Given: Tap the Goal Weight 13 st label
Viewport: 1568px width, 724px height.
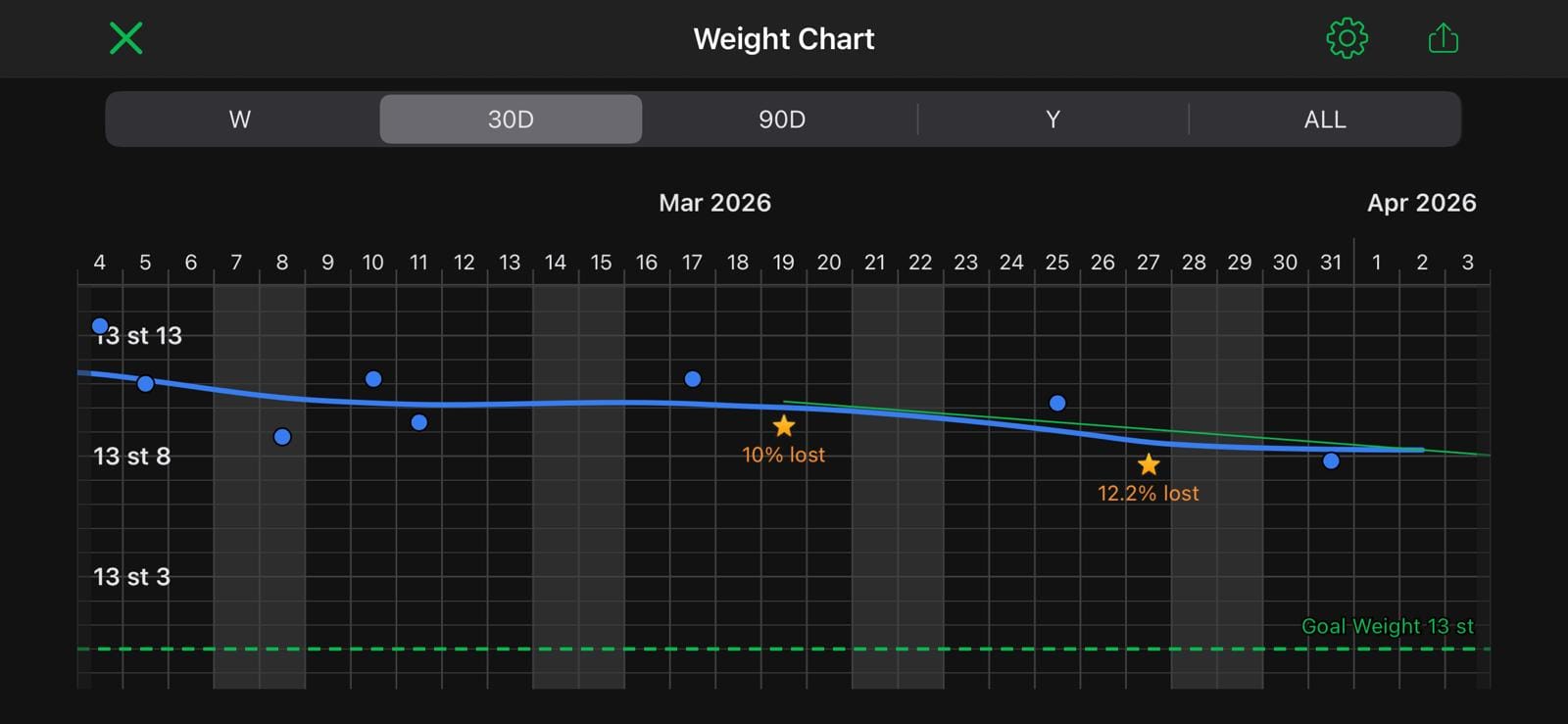Looking at the screenshot, I should click(1387, 626).
